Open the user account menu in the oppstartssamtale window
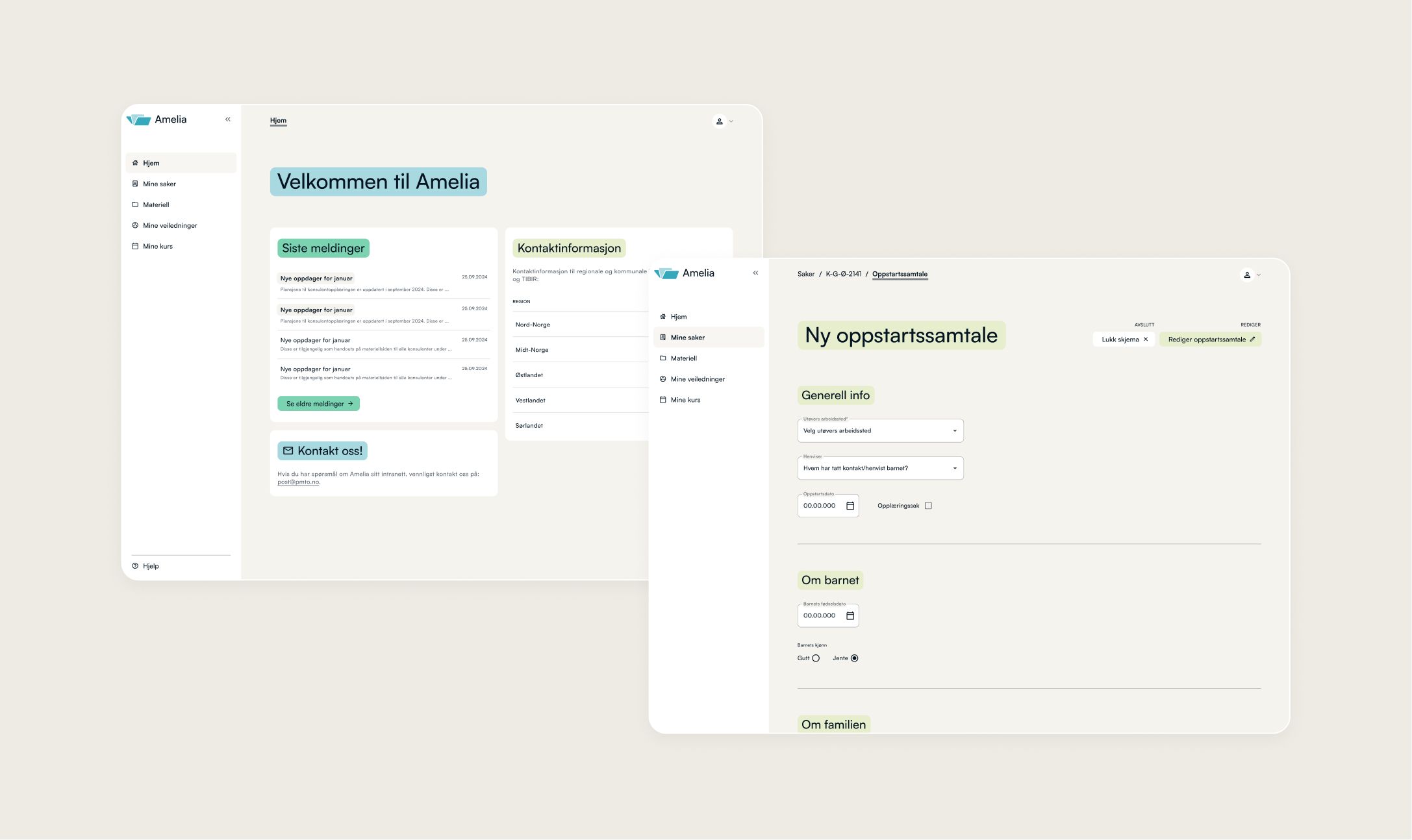 [x=1252, y=275]
